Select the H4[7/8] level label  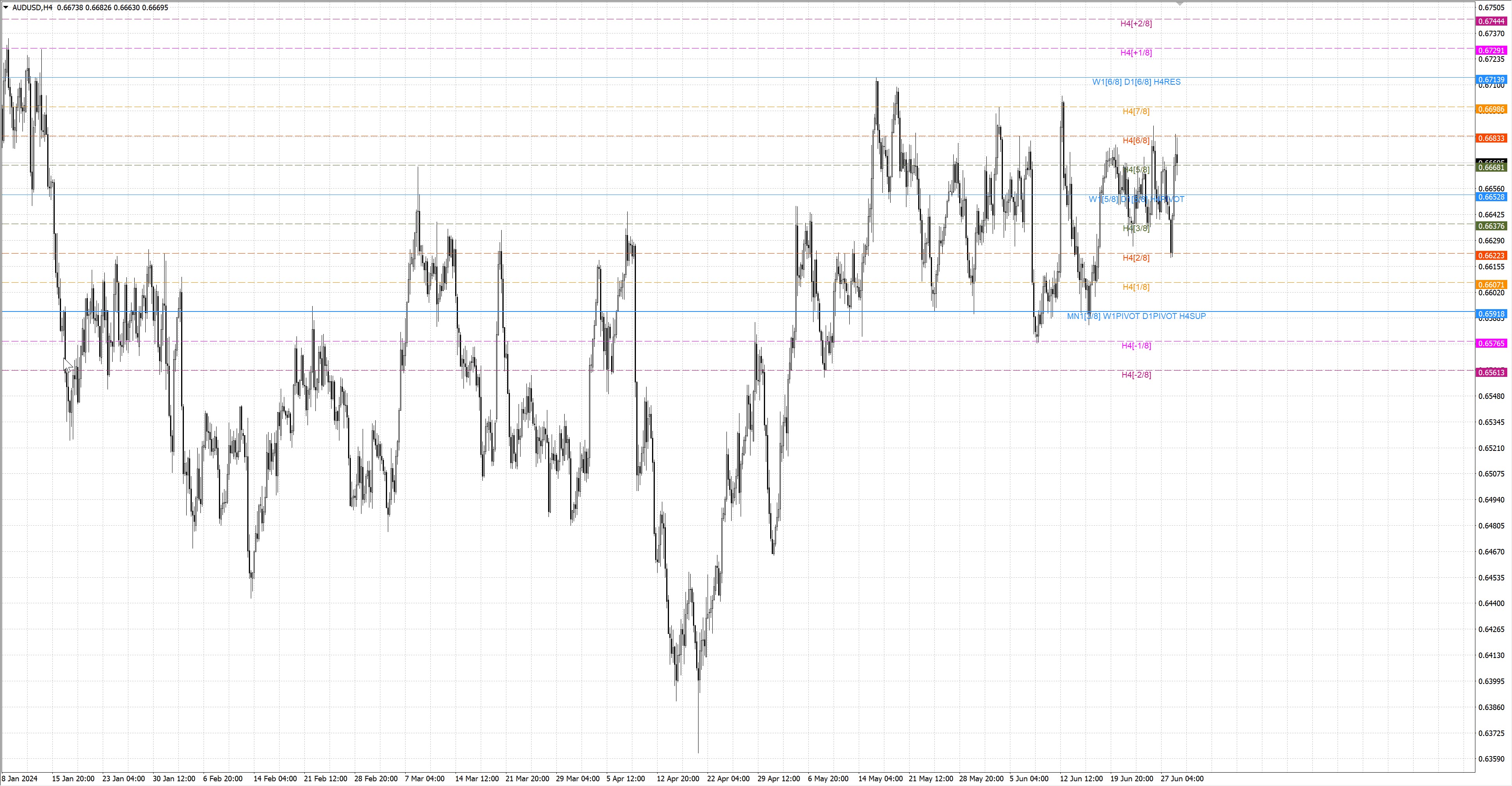(1136, 111)
